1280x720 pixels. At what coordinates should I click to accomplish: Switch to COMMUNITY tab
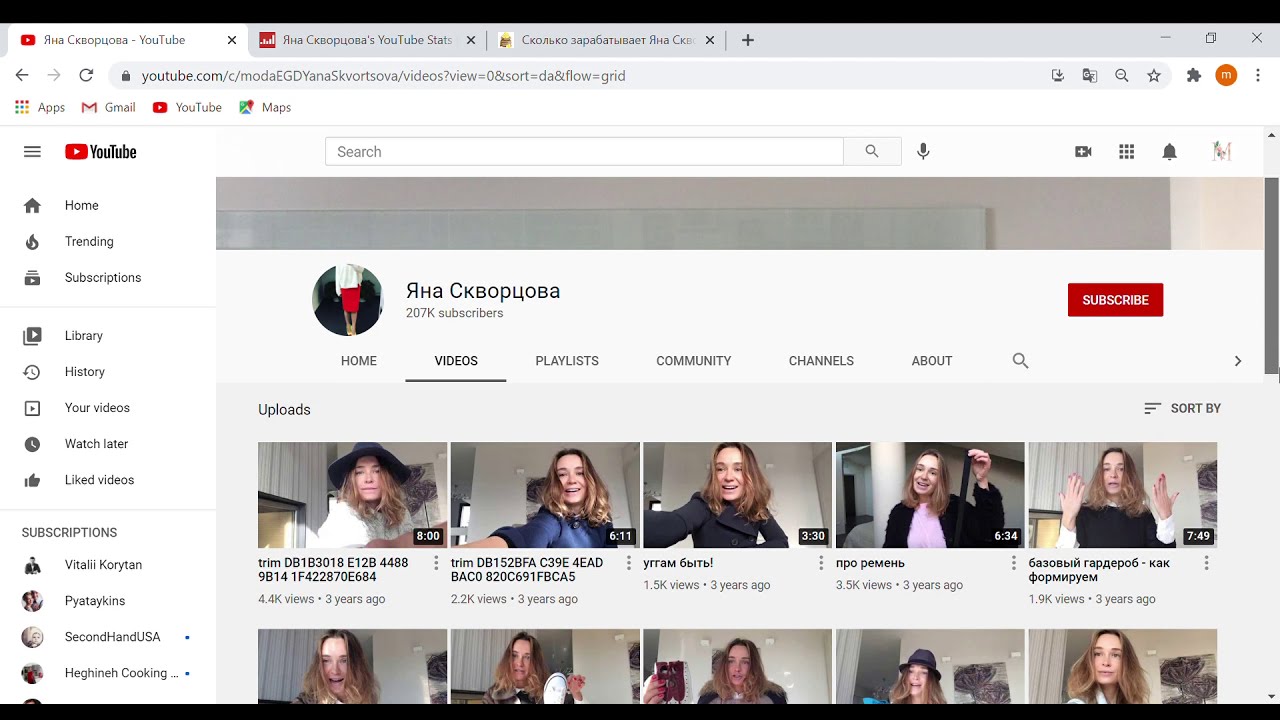(694, 361)
